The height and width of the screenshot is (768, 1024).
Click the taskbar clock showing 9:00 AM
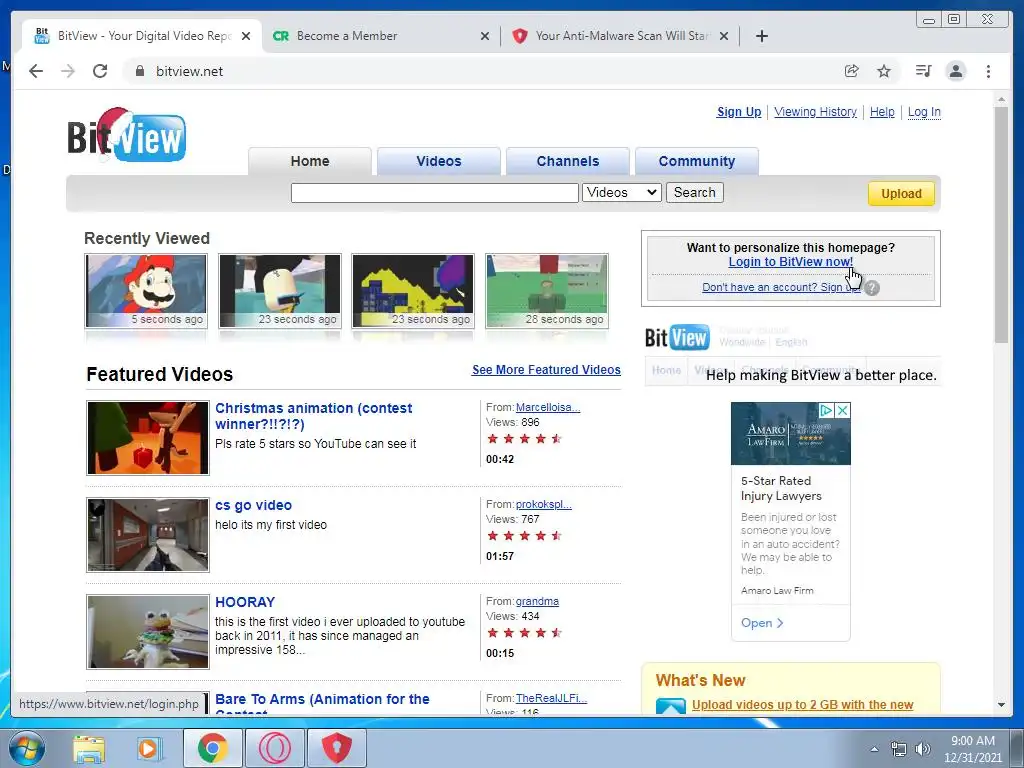[x=972, y=749]
